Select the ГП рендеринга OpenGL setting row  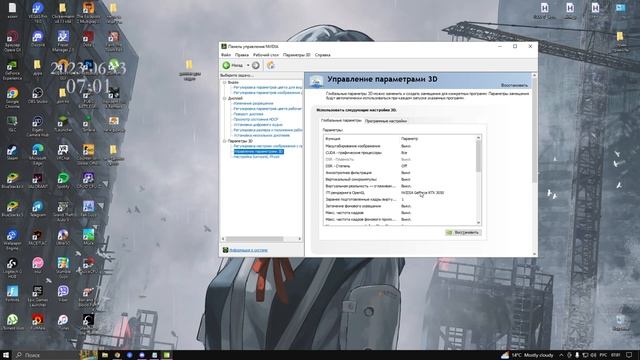400,193
